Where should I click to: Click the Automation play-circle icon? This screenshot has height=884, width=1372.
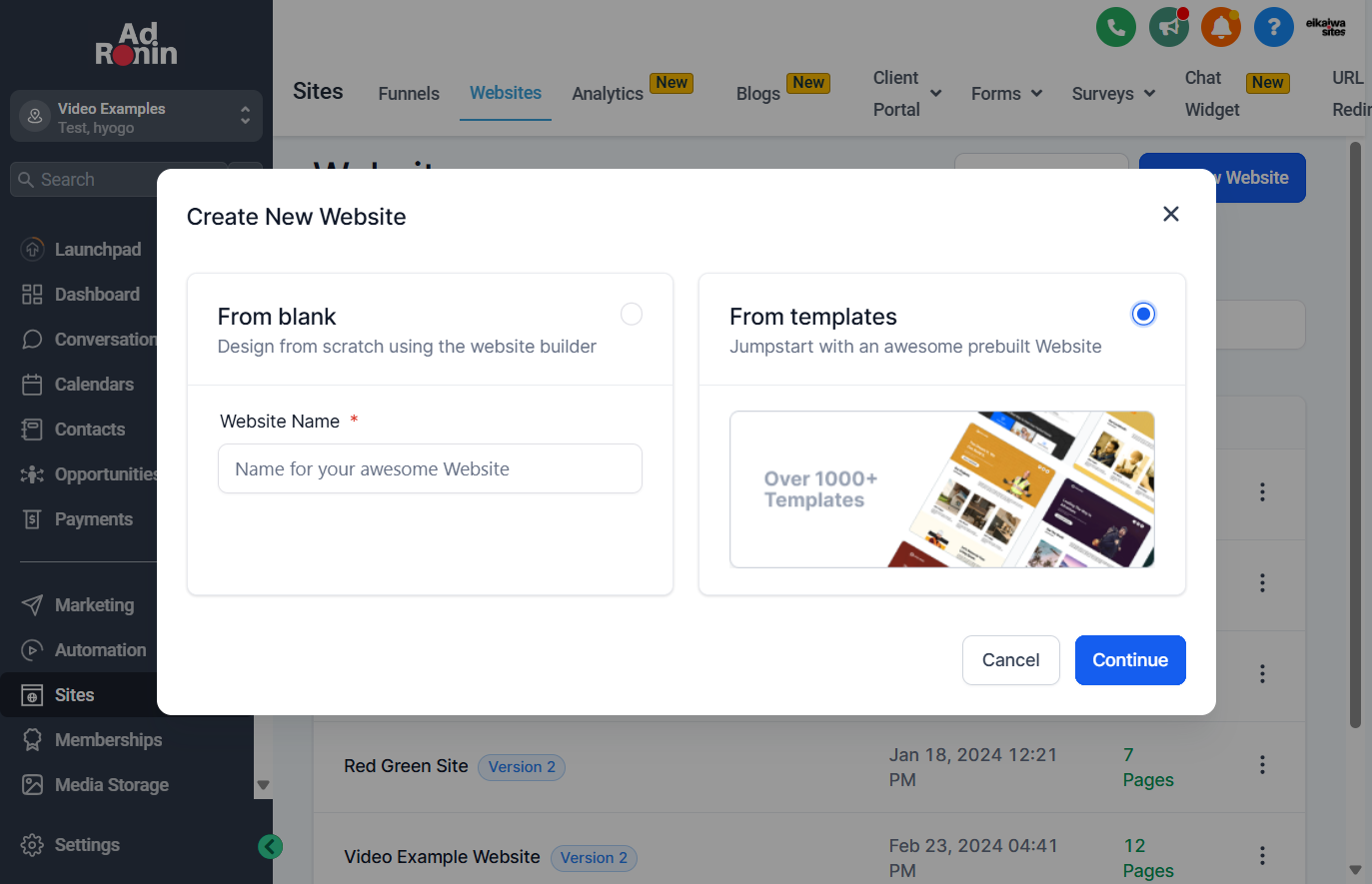32,650
